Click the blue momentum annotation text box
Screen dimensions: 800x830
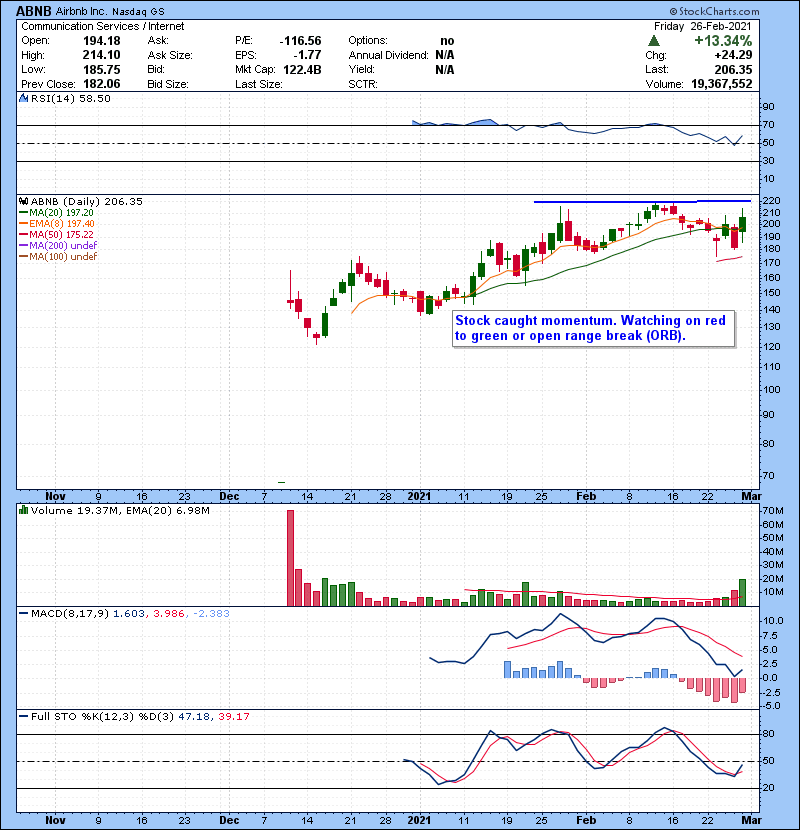tap(594, 328)
